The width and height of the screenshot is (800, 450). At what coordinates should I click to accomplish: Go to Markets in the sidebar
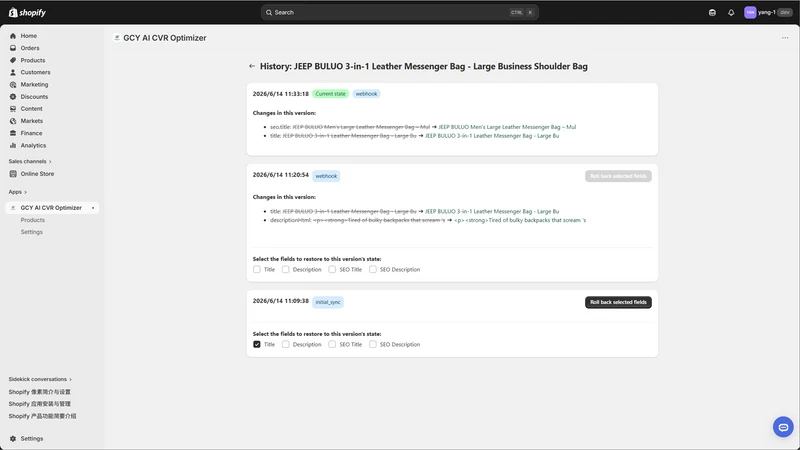point(32,121)
